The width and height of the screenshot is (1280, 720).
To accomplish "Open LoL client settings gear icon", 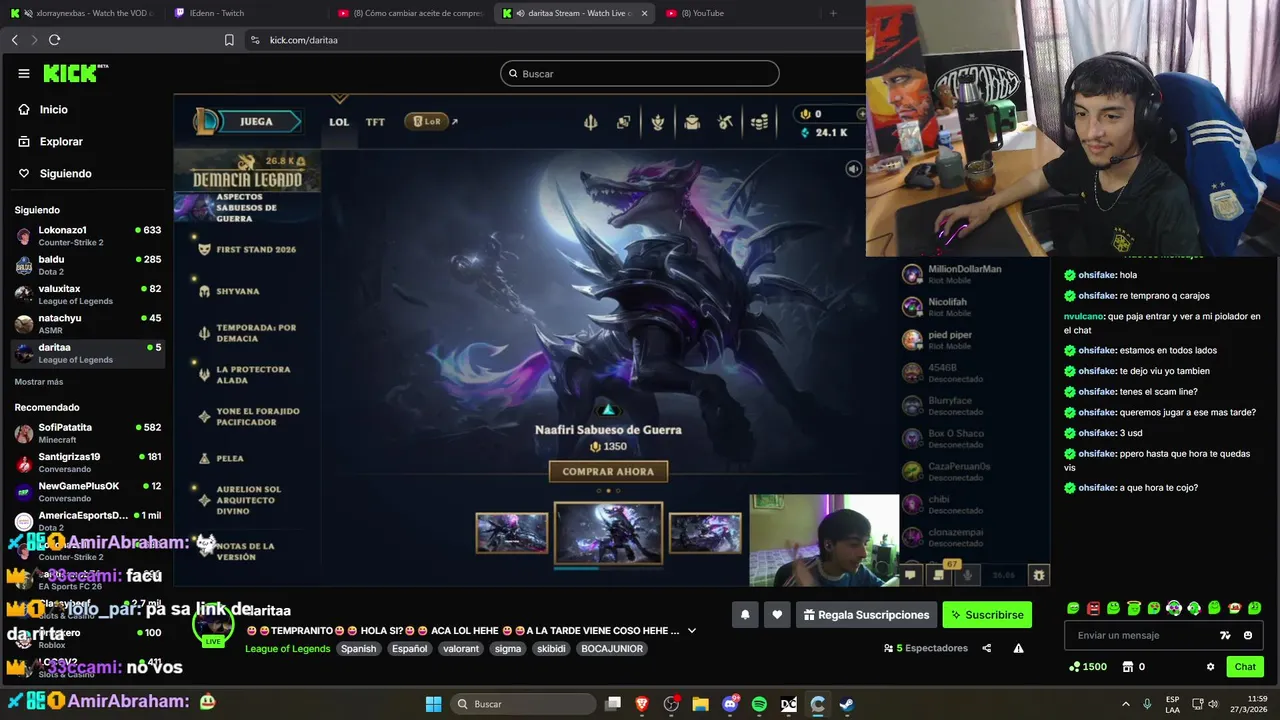I will [1039, 575].
